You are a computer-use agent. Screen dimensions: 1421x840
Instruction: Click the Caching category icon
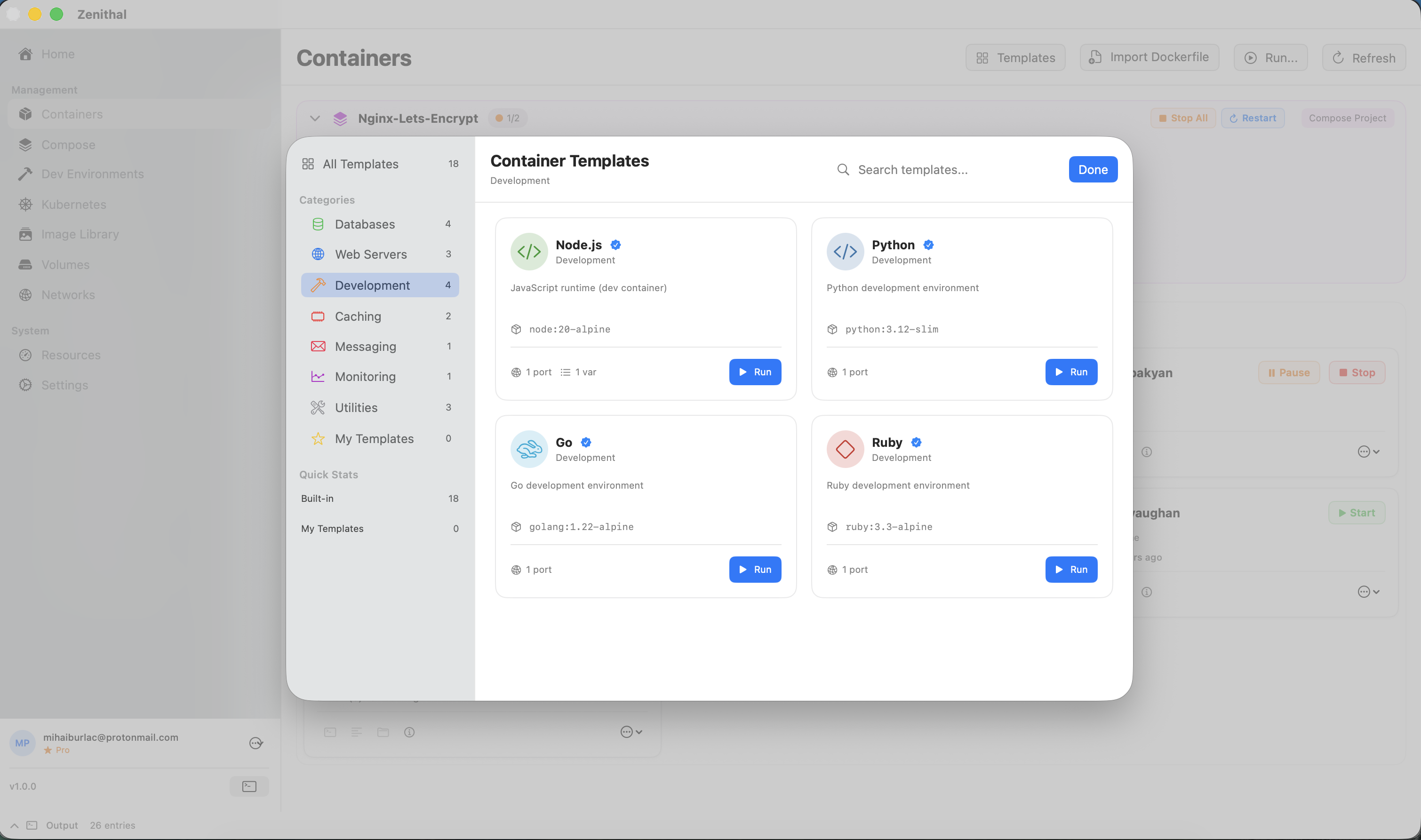[x=318, y=316]
